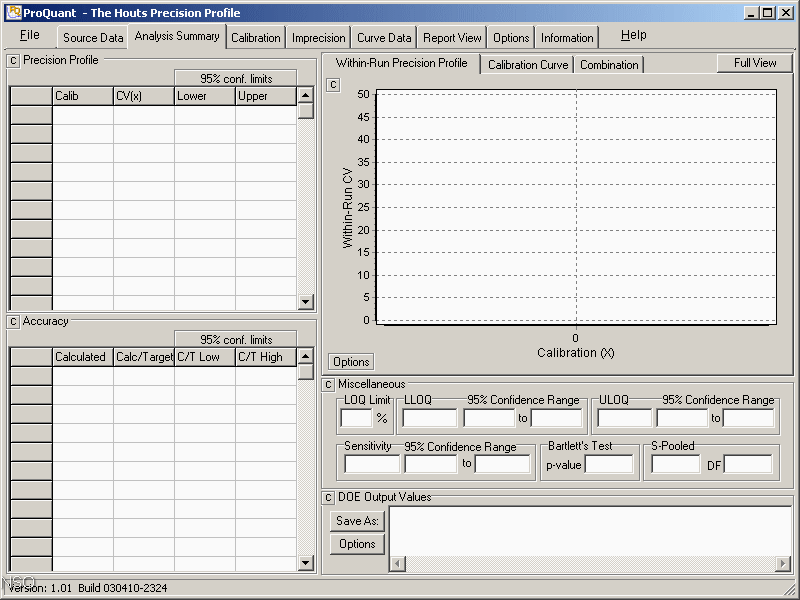Image resolution: width=800 pixels, height=600 pixels.
Task: Click the Sensitivity value field
Action: tap(372, 464)
